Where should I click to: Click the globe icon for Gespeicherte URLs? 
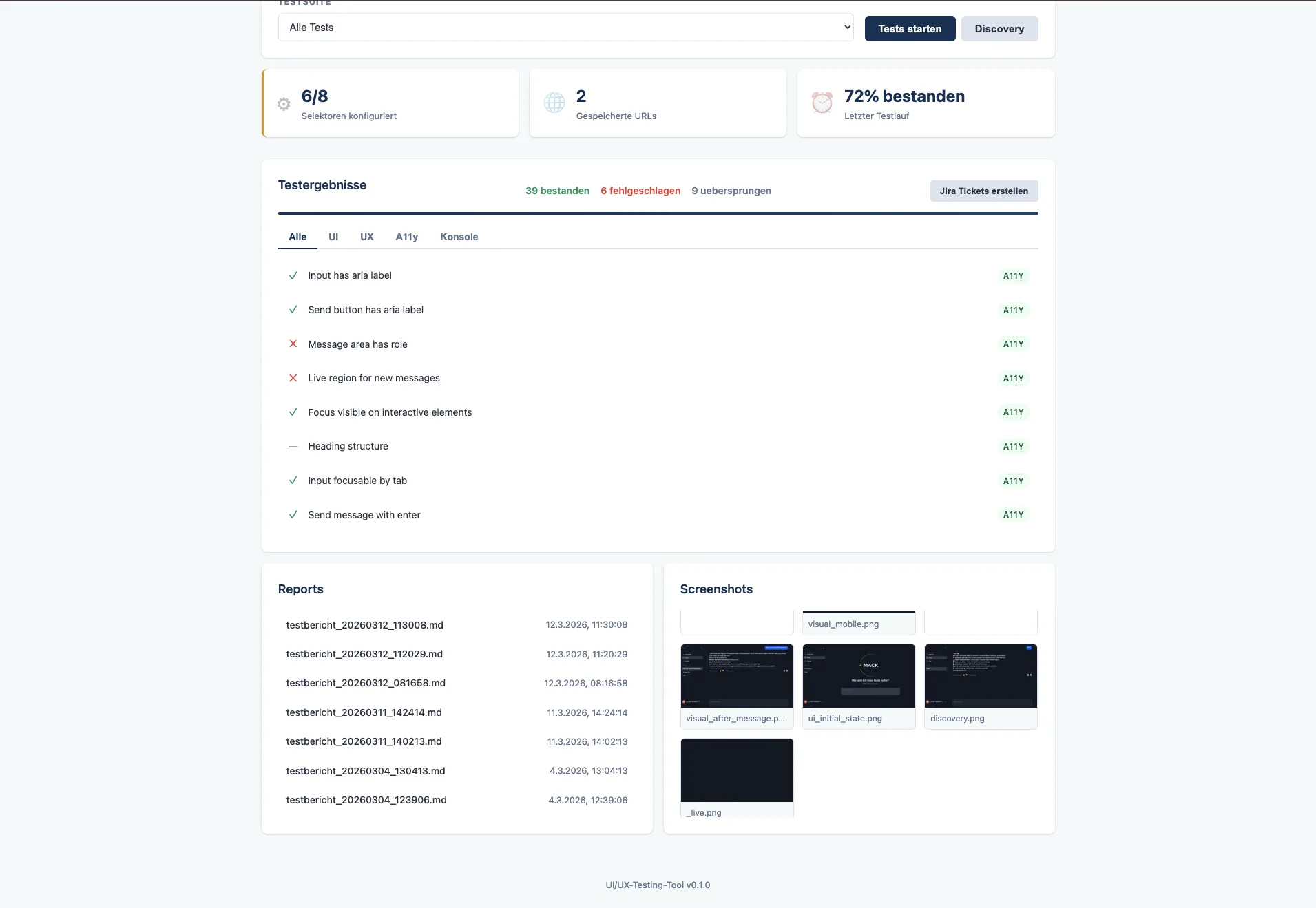pyautogui.click(x=554, y=103)
